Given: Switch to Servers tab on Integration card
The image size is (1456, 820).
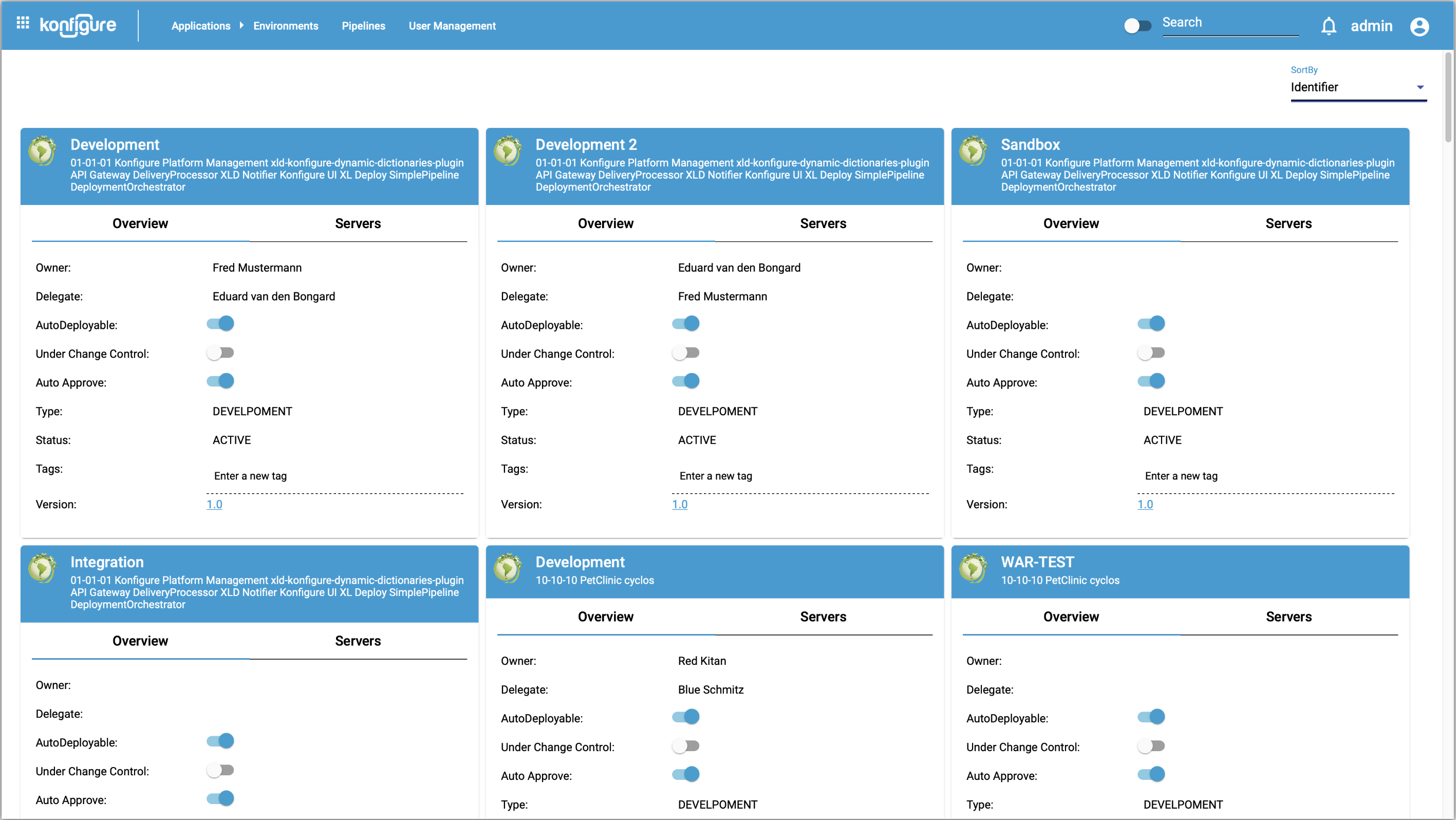Looking at the screenshot, I should tap(358, 641).
